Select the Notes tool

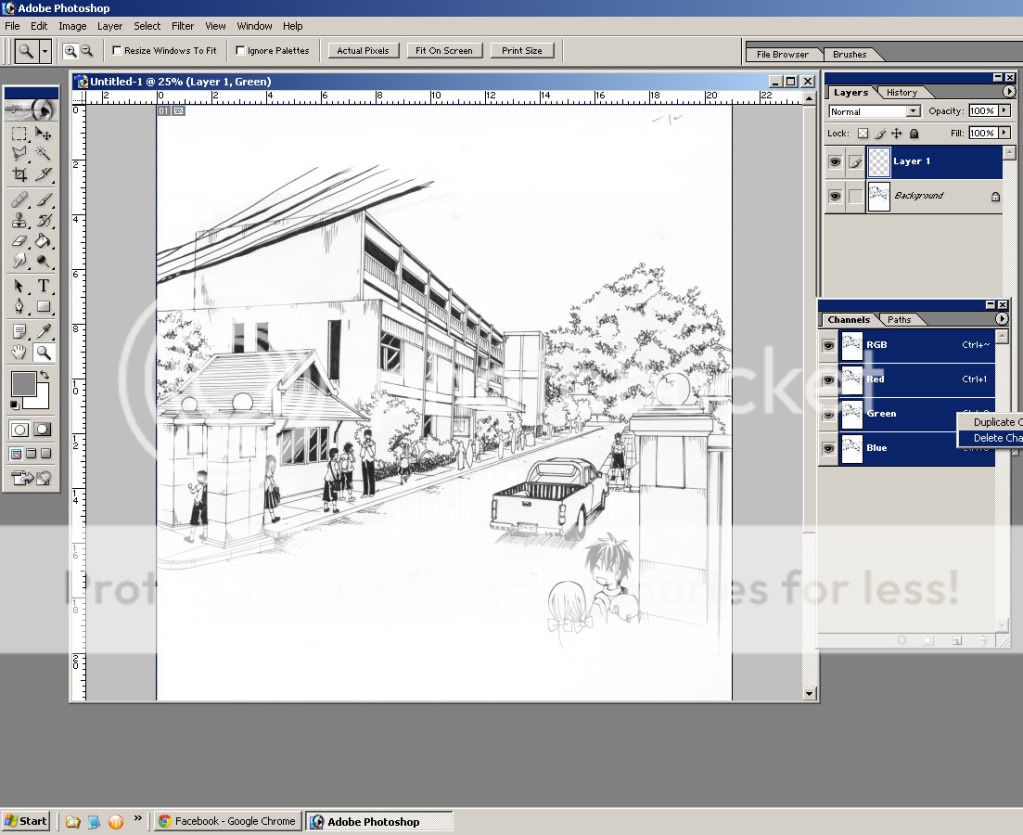point(20,332)
